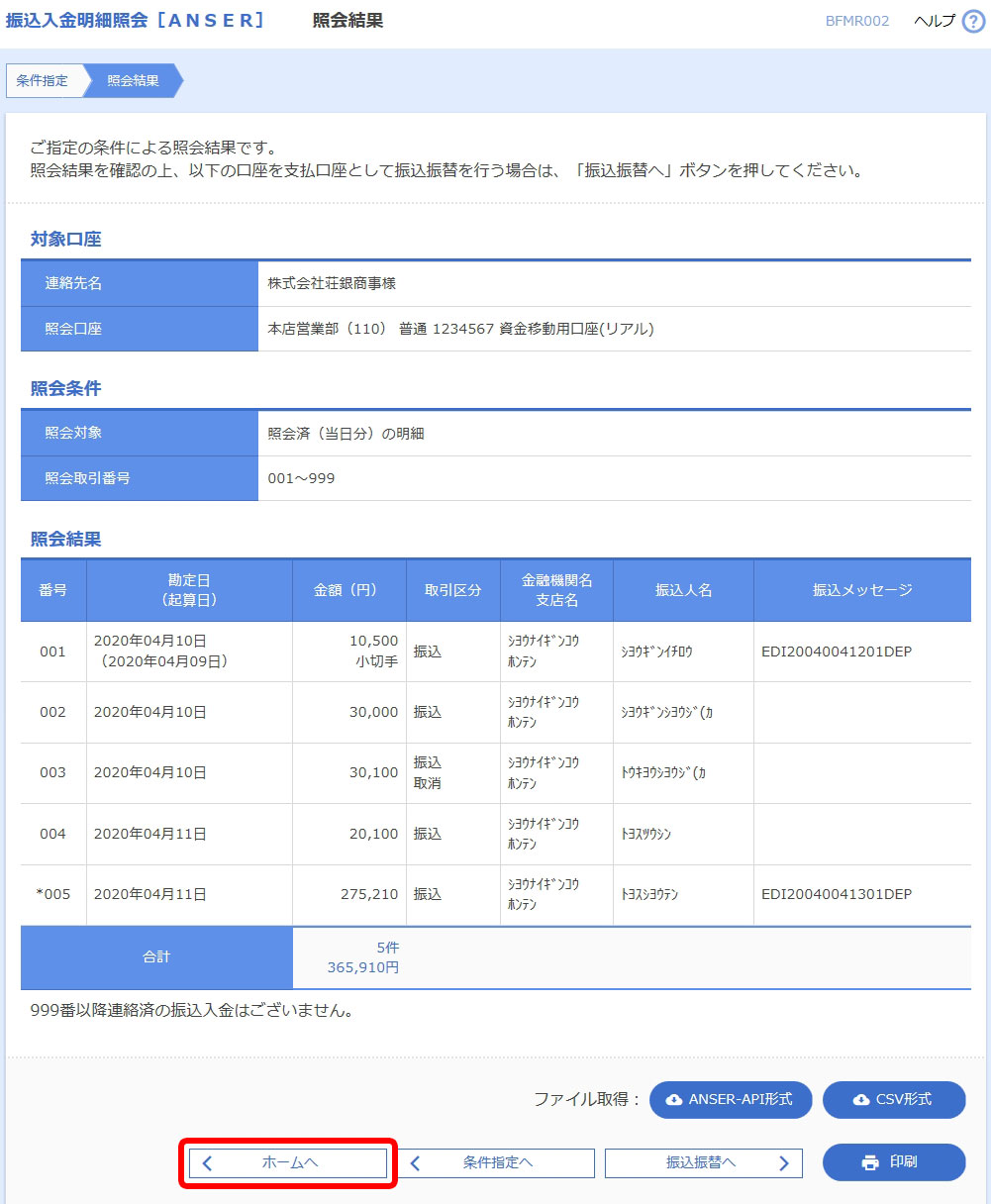Click the amount 275,210 cell
This screenshot has height=1204, width=991.
(x=349, y=895)
